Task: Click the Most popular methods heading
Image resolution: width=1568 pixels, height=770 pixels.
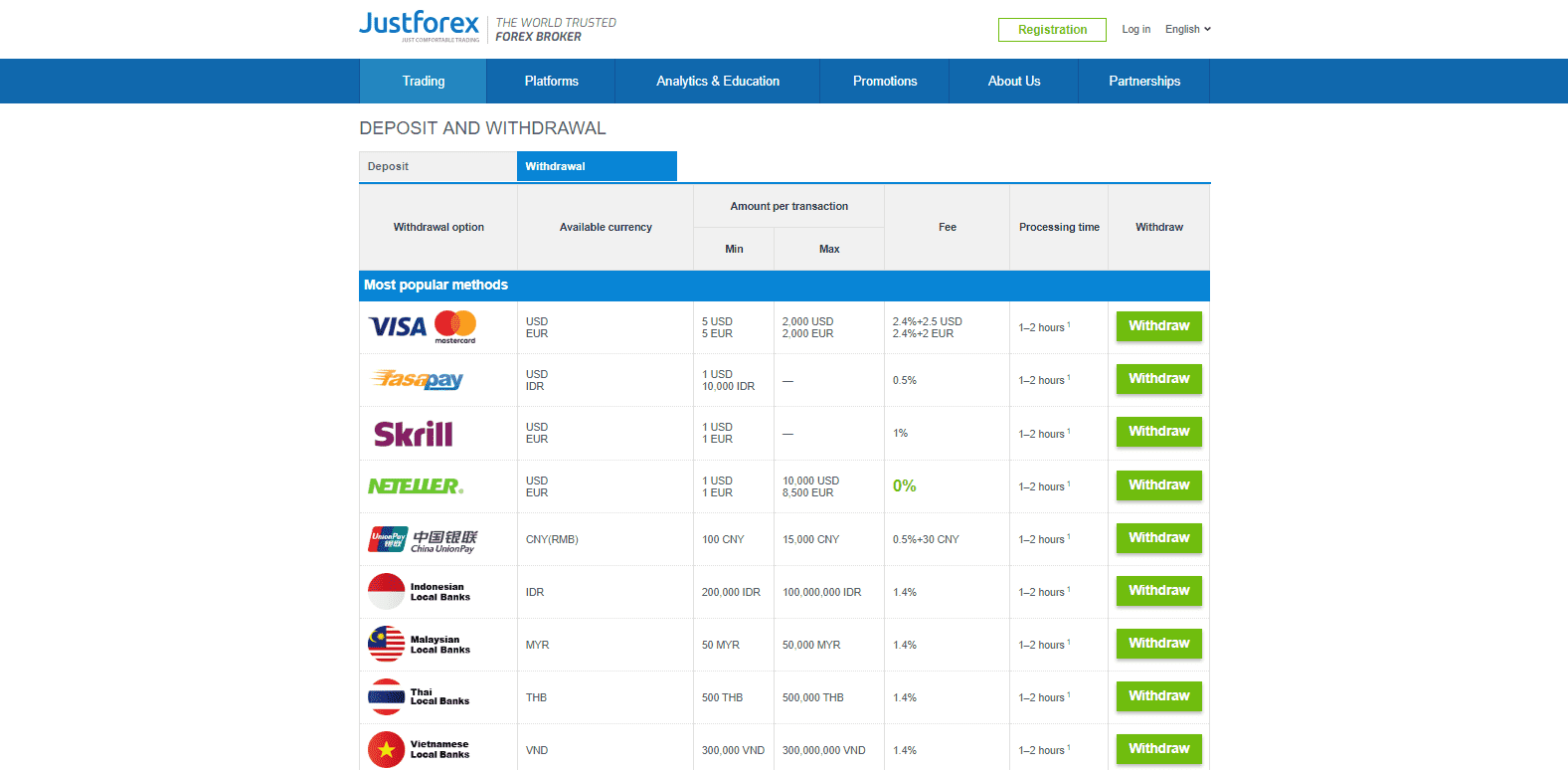Action: pos(436,286)
